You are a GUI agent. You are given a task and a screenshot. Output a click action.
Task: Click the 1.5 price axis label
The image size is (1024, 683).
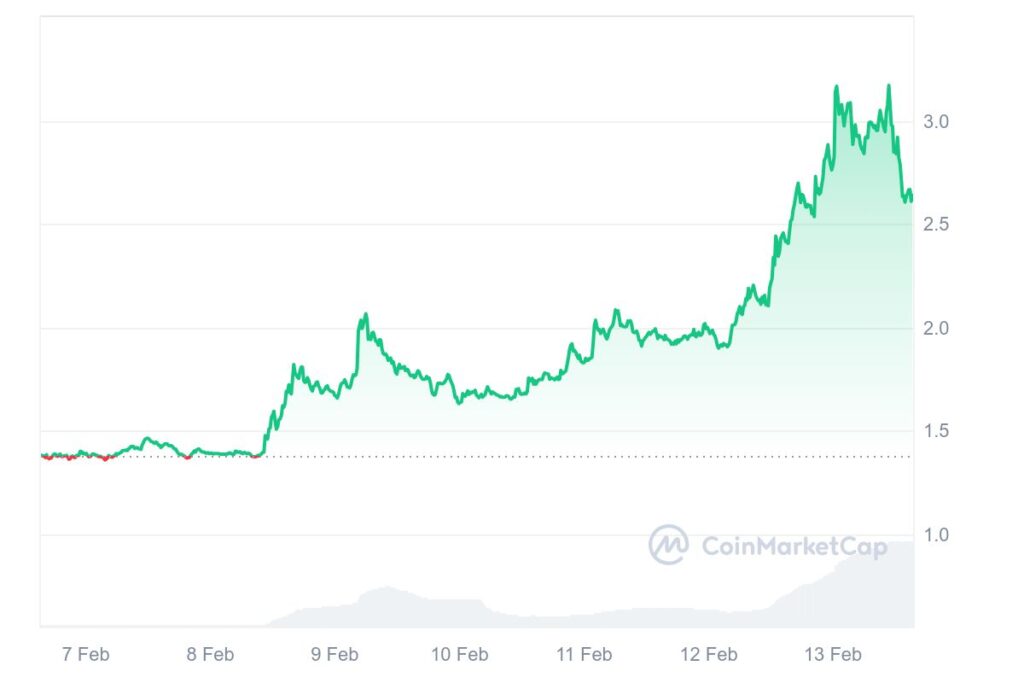coord(936,431)
